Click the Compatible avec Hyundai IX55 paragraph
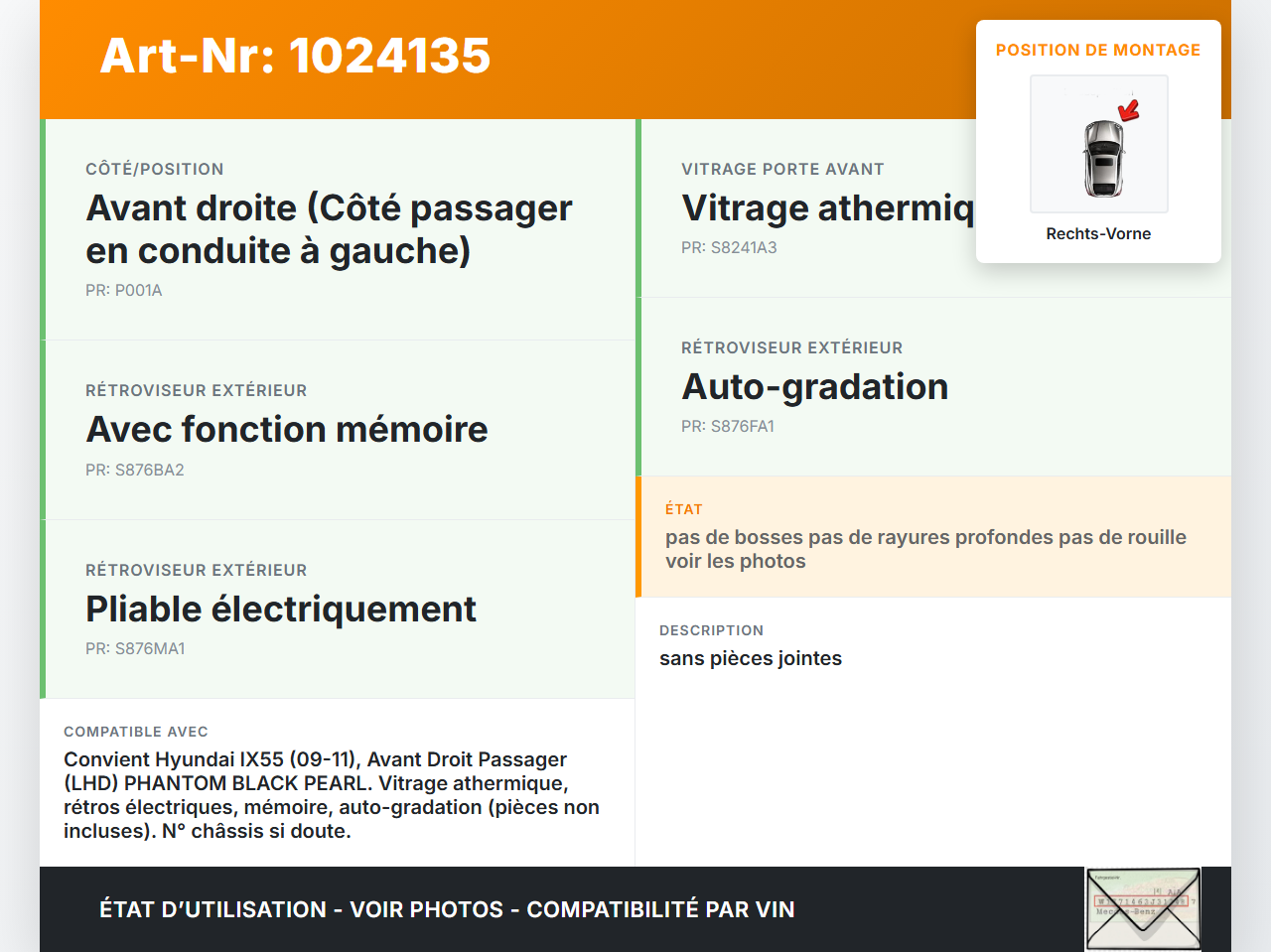This screenshot has height=952, width=1271. coord(332,794)
